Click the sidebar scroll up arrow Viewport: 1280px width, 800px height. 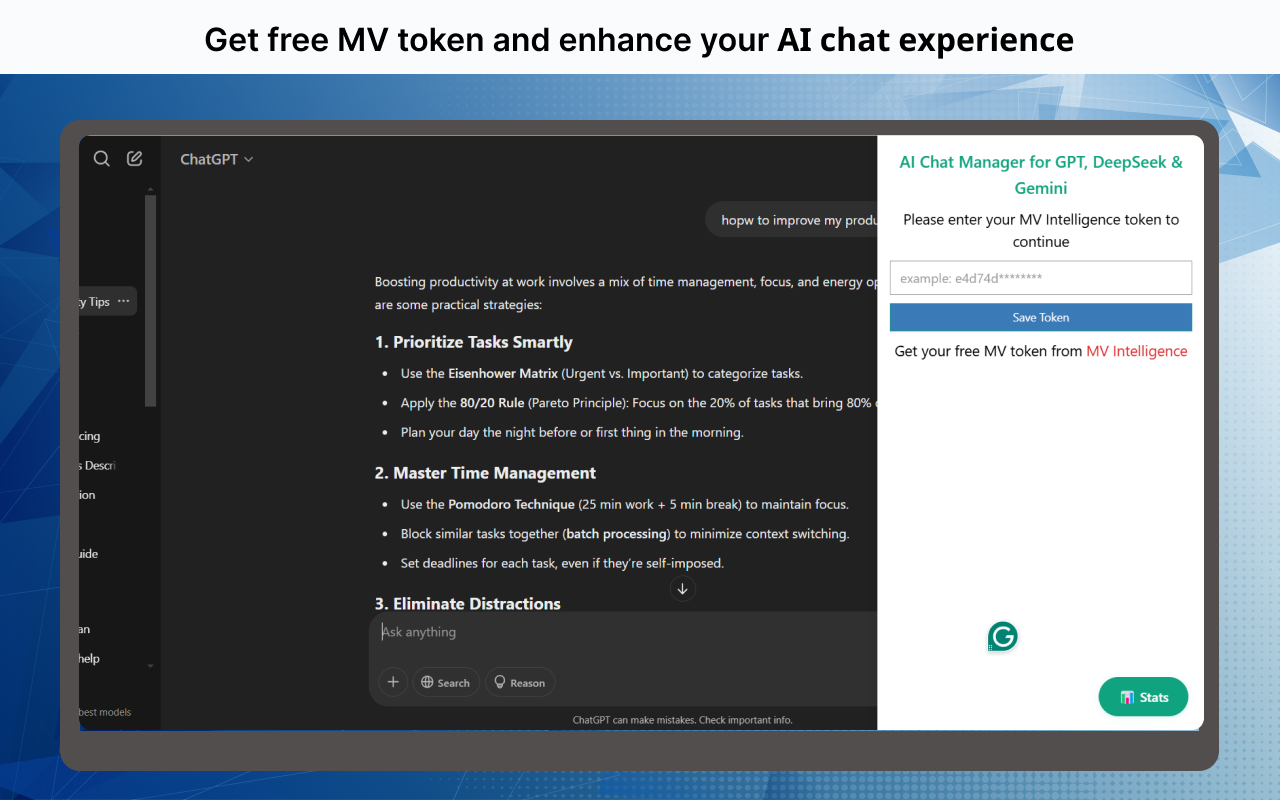click(150, 188)
